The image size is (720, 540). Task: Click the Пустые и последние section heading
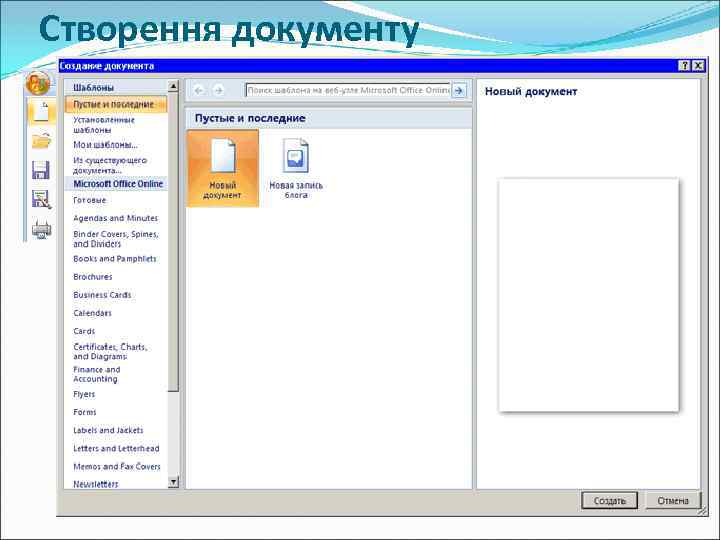pyautogui.click(x=250, y=118)
